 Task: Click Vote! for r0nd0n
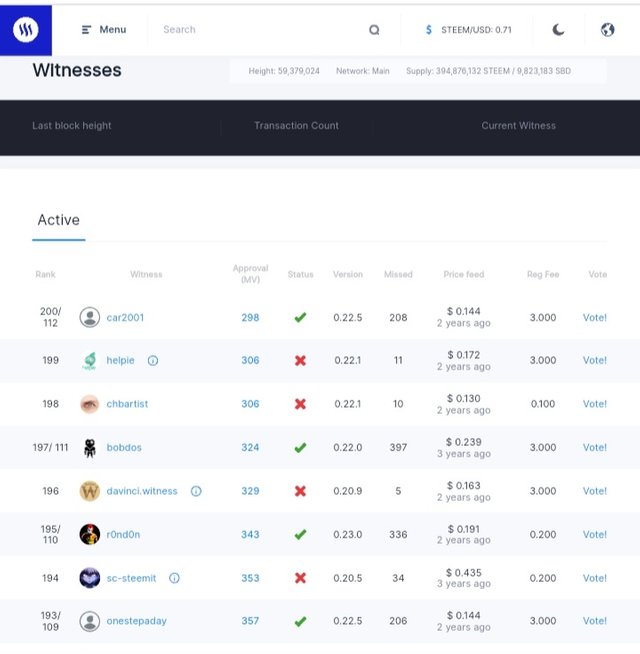click(595, 535)
